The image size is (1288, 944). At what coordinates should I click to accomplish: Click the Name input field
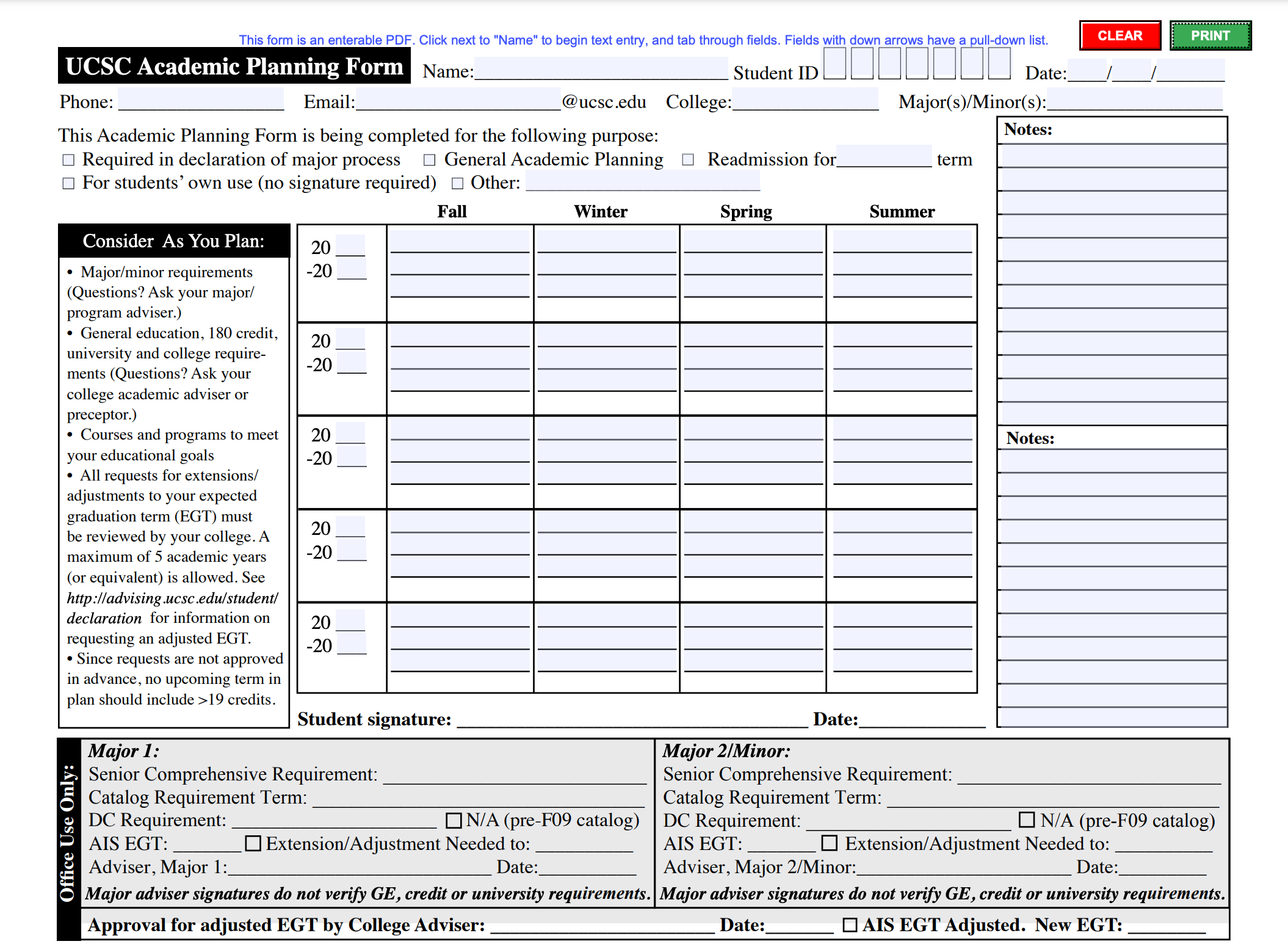(601, 68)
